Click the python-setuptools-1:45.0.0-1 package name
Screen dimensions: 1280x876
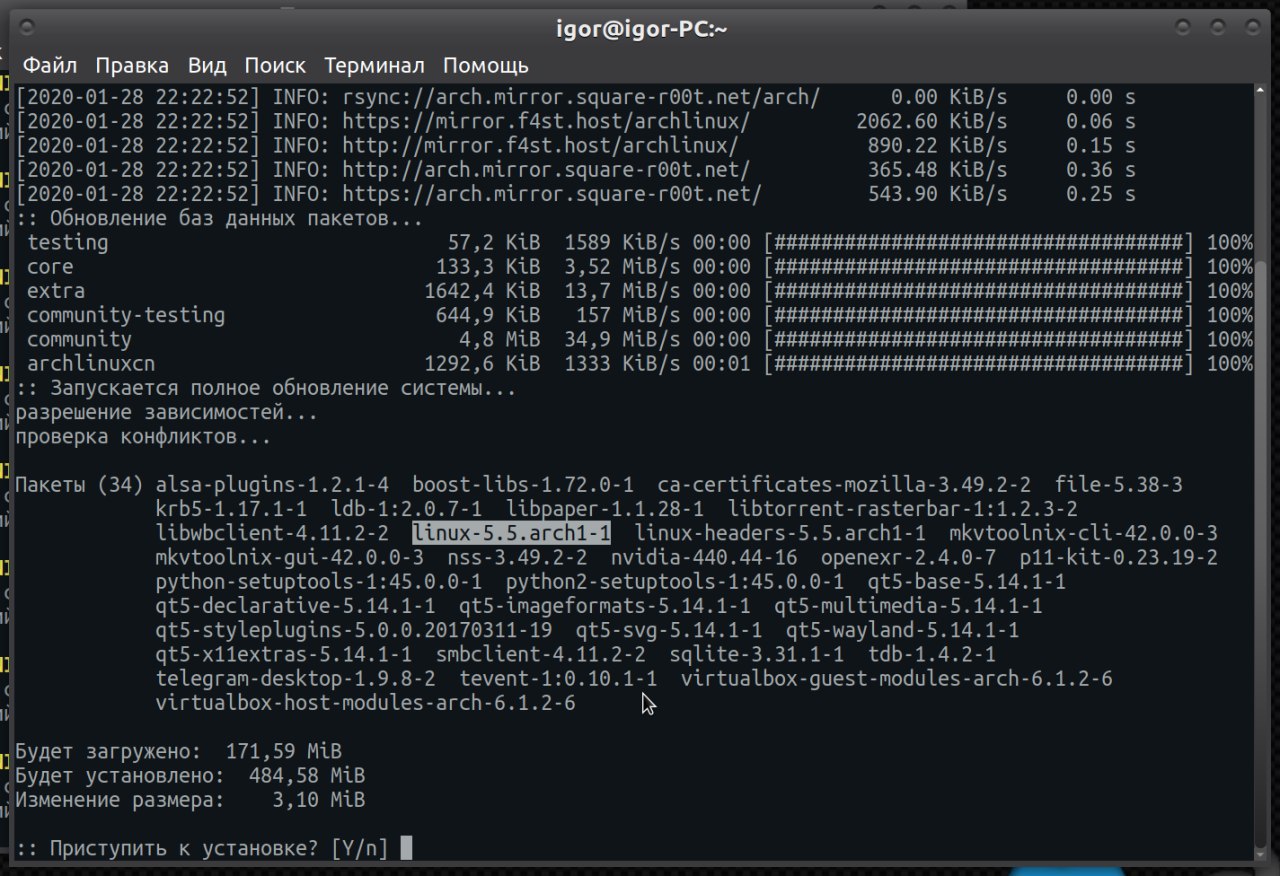(319, 581)
